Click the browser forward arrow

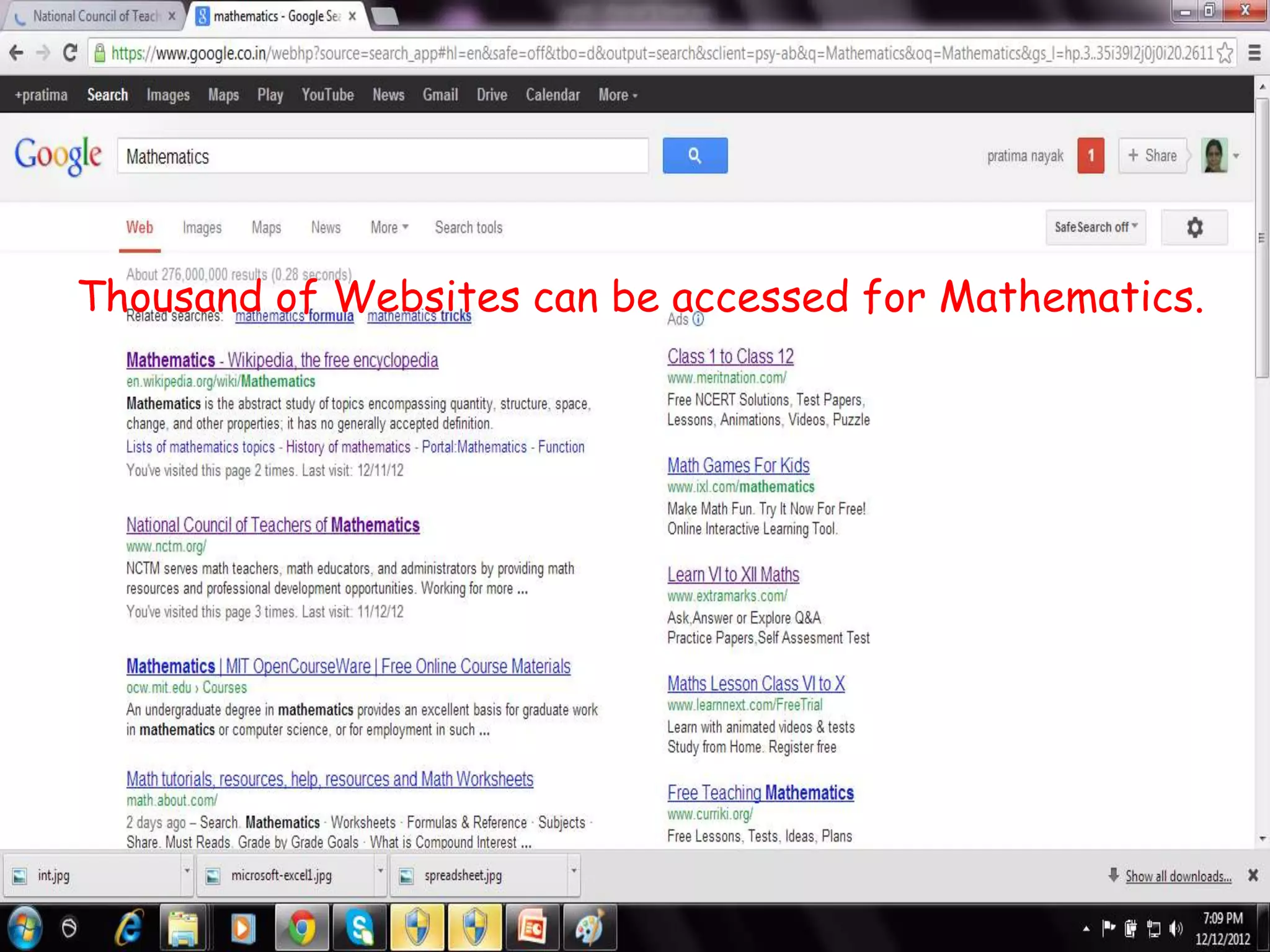pos(43,53)
